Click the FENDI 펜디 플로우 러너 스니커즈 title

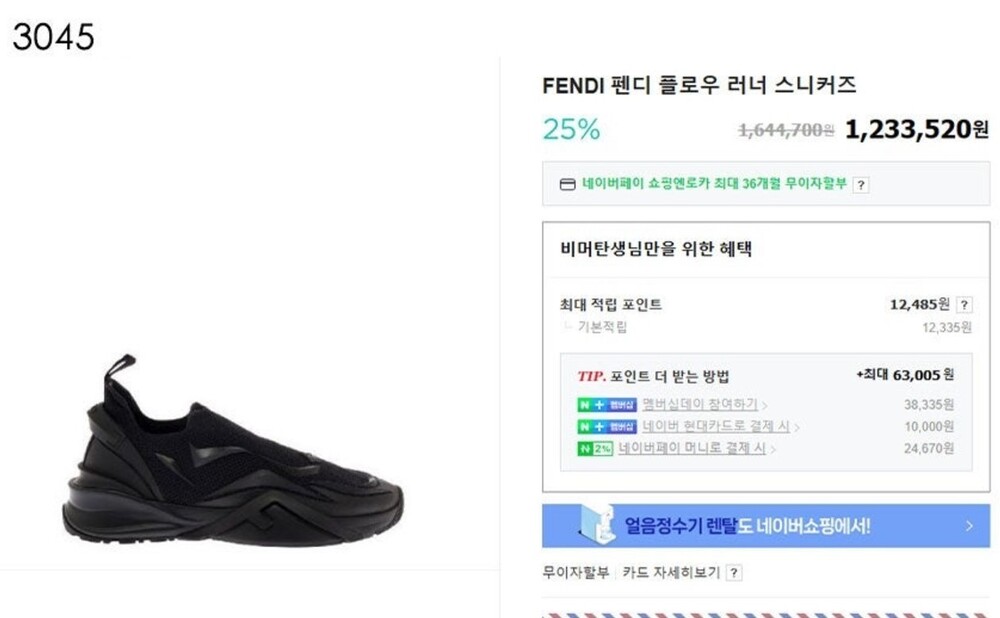(x=699, y=86)
